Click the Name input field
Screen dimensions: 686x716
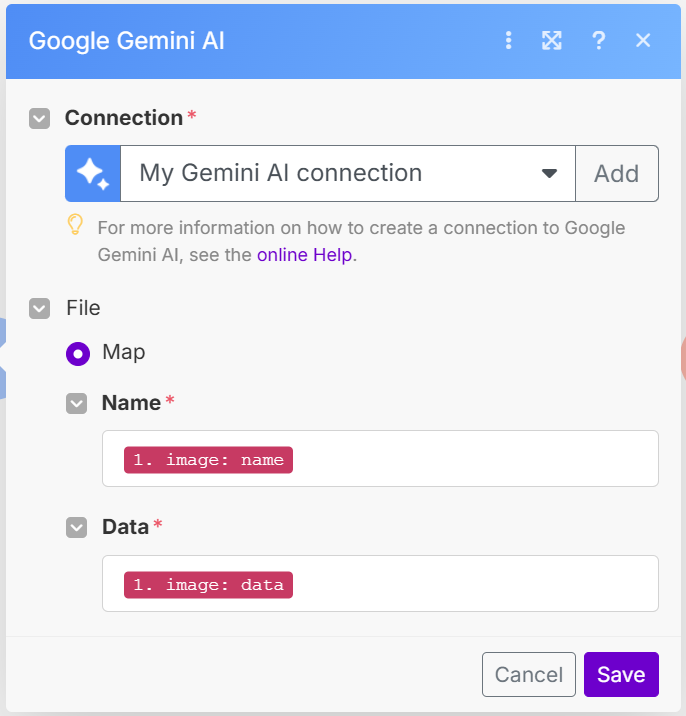click(x=470, y=459)
